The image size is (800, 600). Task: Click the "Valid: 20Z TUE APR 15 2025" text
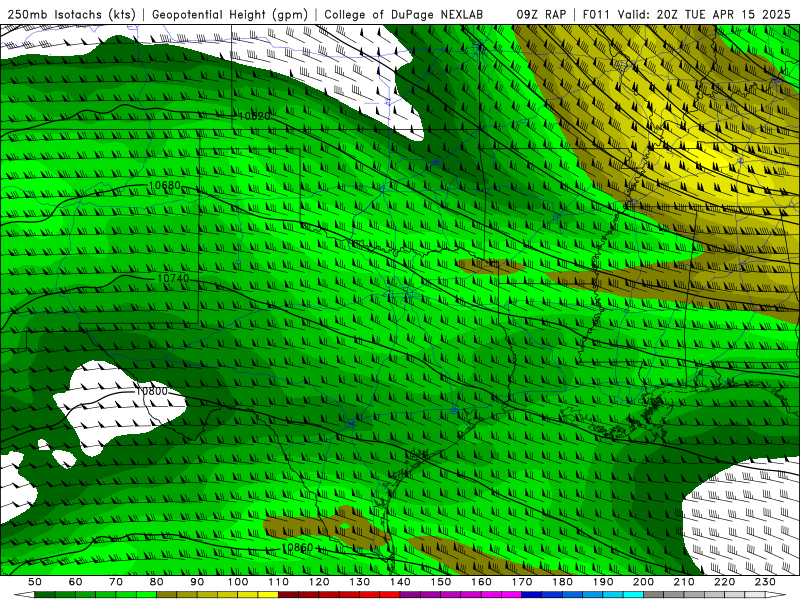(704, 15)
